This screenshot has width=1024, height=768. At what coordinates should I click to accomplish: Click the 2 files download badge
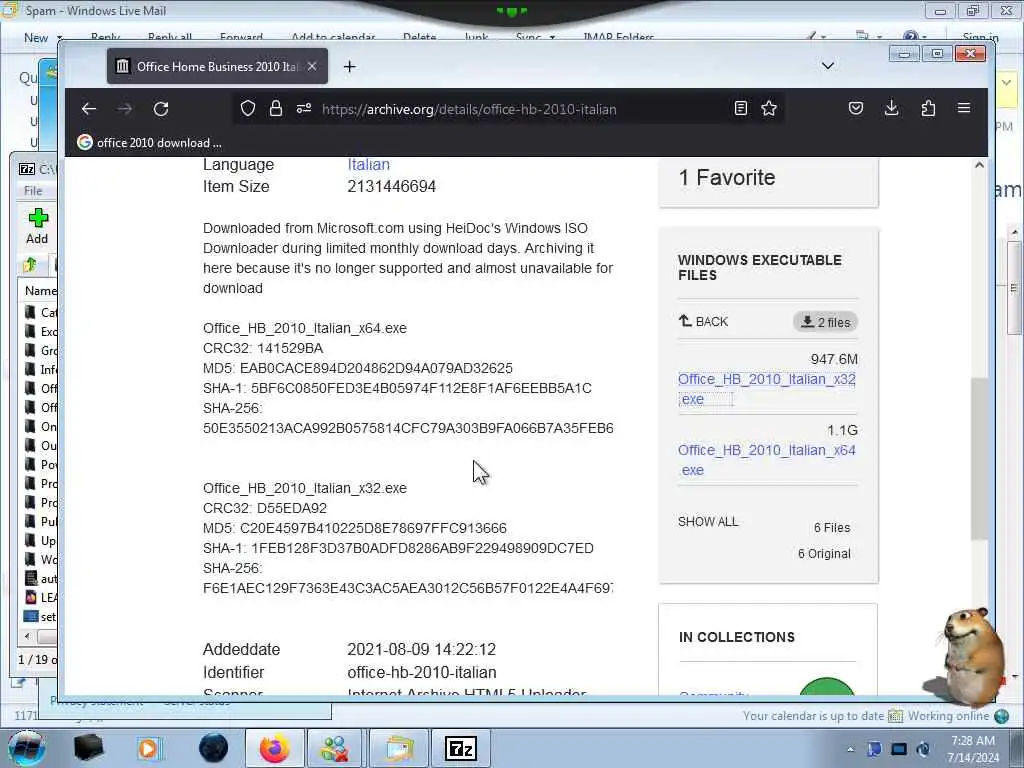click(825, 322)
